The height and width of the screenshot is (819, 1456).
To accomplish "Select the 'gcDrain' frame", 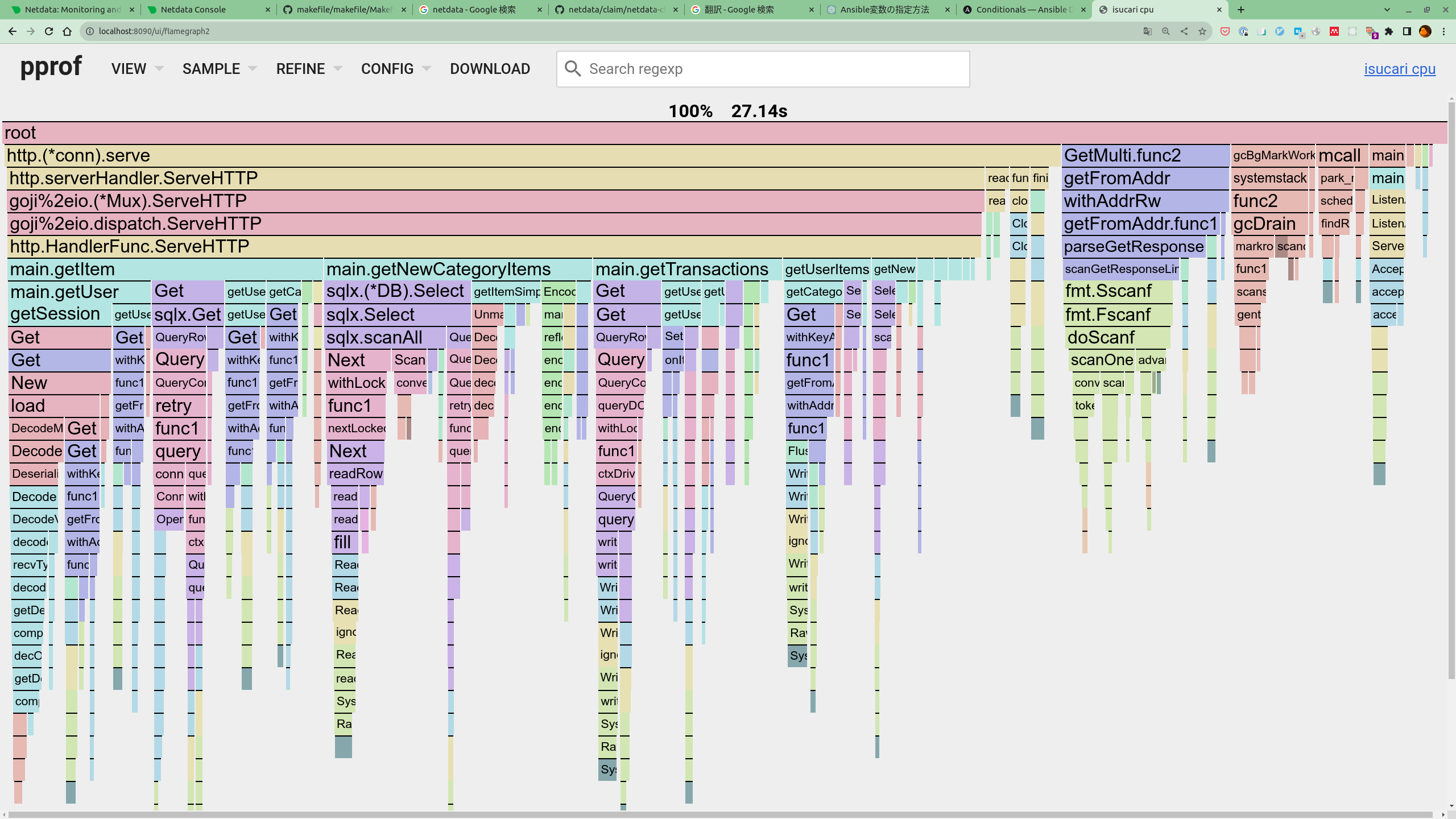I will (x=1270, y=224).
